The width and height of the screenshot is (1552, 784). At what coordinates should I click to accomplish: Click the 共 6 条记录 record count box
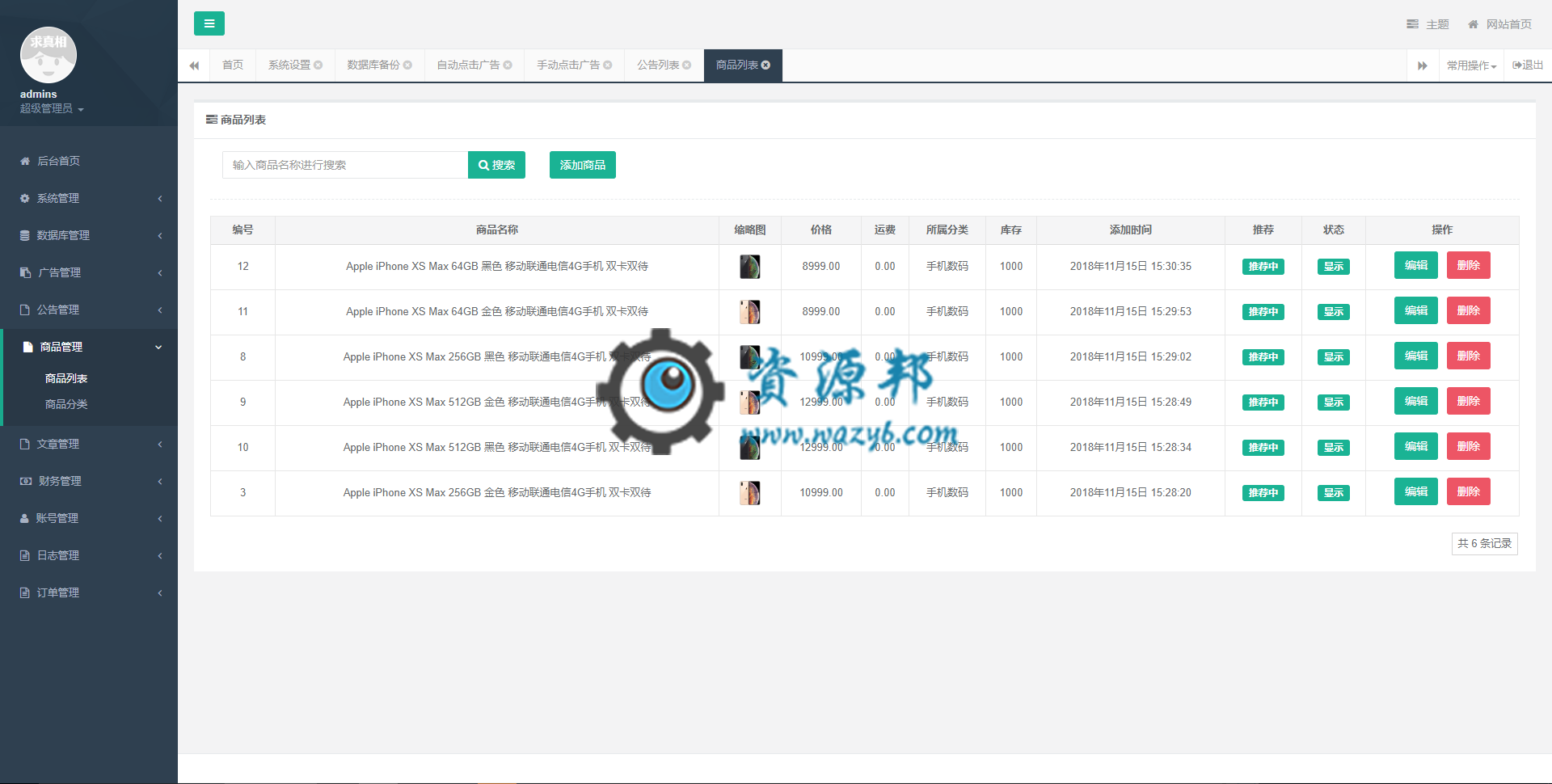[1485, 544]
